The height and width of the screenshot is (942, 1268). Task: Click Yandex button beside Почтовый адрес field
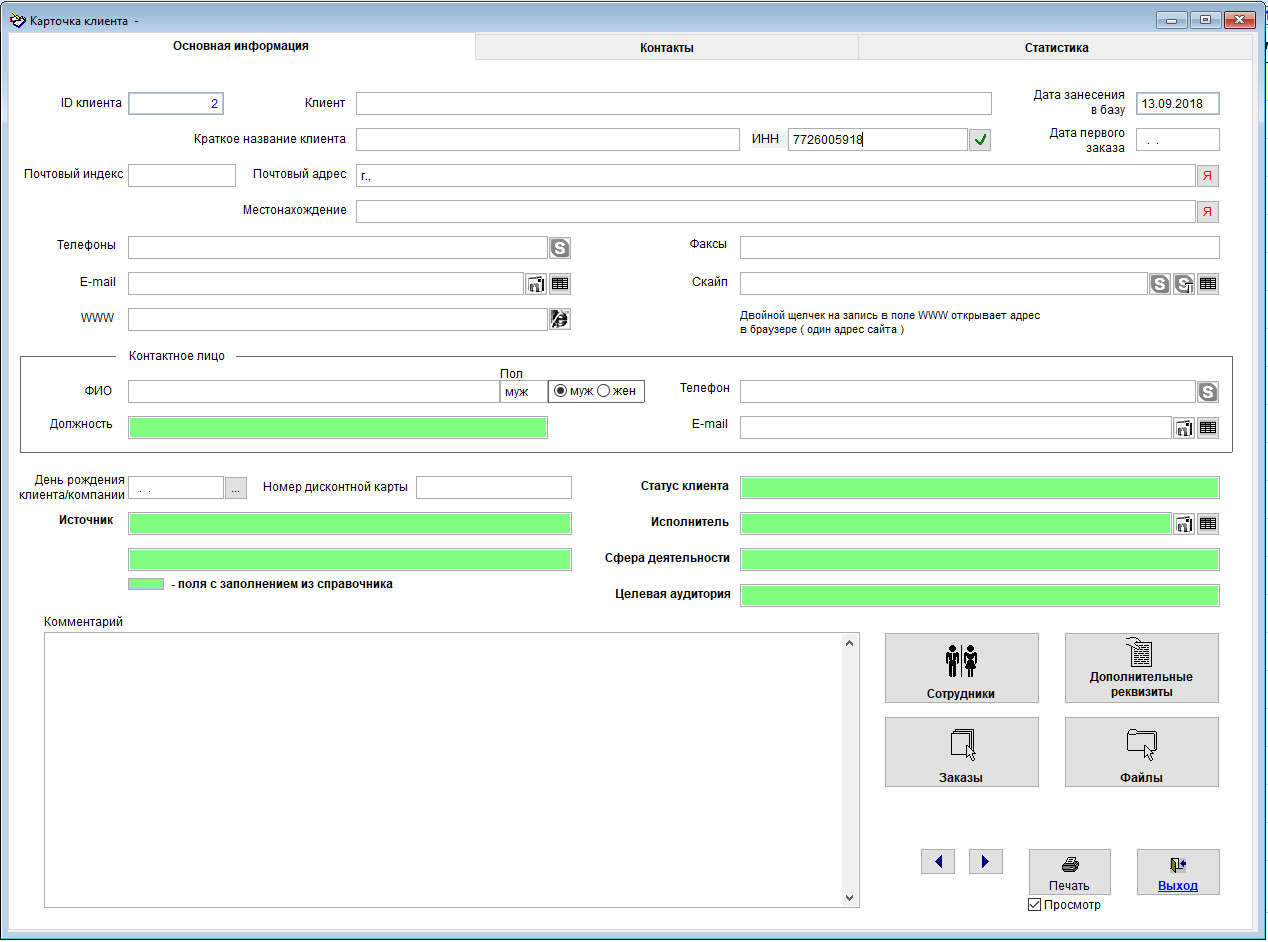click(1208, 176)
